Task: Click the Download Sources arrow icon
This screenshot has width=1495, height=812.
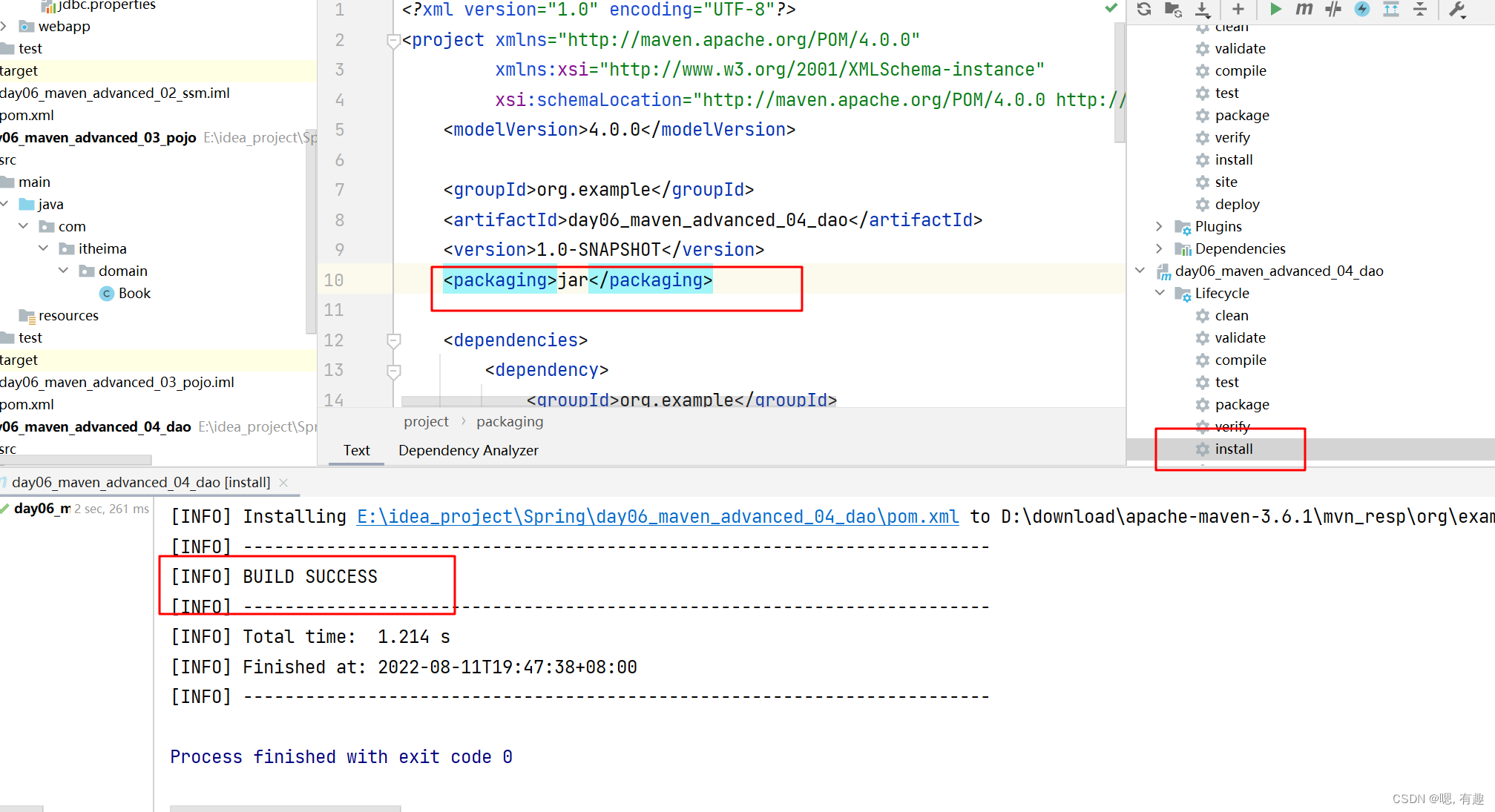Action: pos(1202,9)
